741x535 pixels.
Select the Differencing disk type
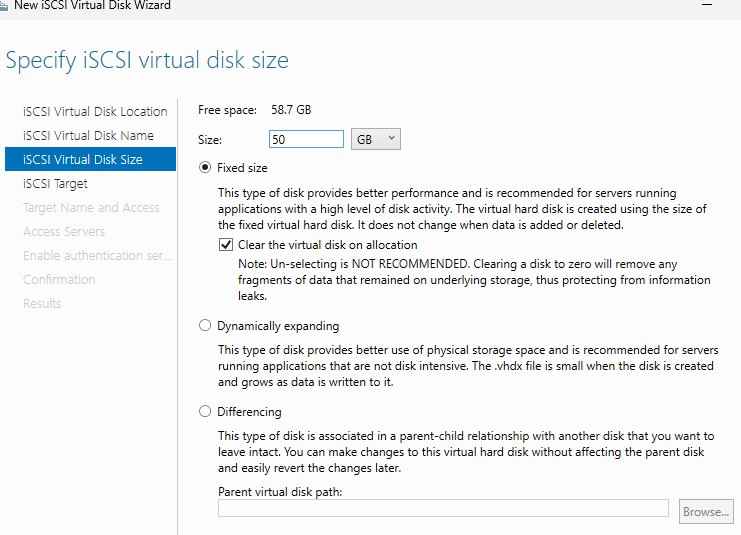(x=206, y=412)
